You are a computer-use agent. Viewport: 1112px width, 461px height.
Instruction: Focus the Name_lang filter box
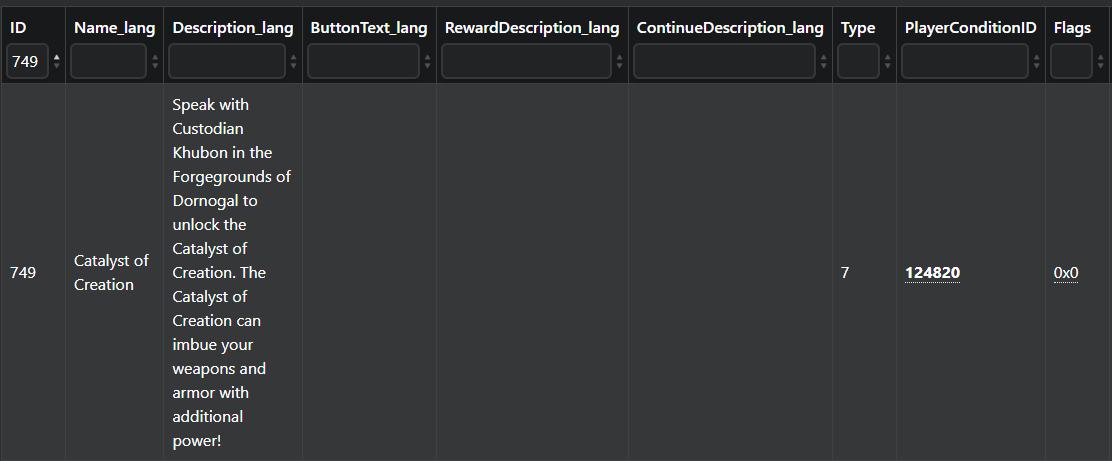click(109, 61)
